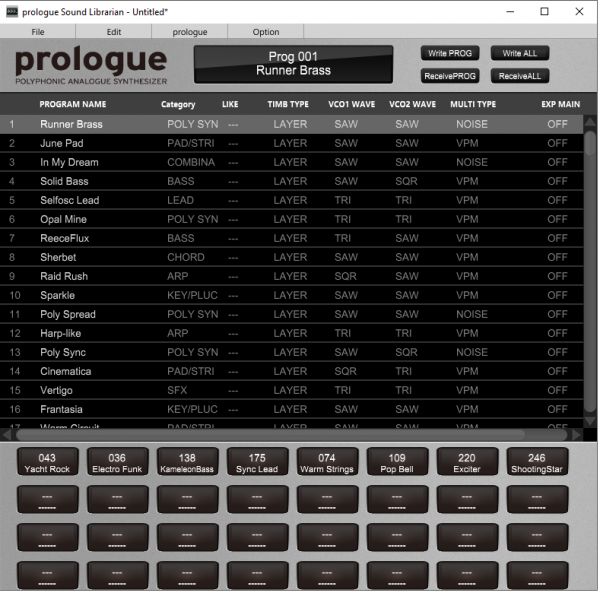Click the TIMB TYPE column header

pyautogui.click(x=288, y=104)
